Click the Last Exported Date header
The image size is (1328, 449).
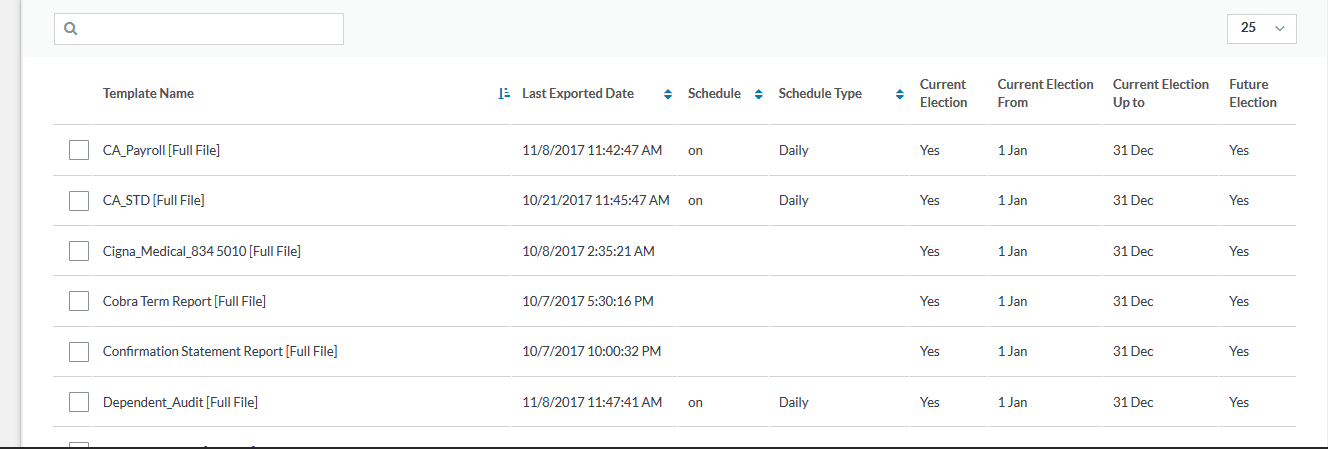pos(578,94)
